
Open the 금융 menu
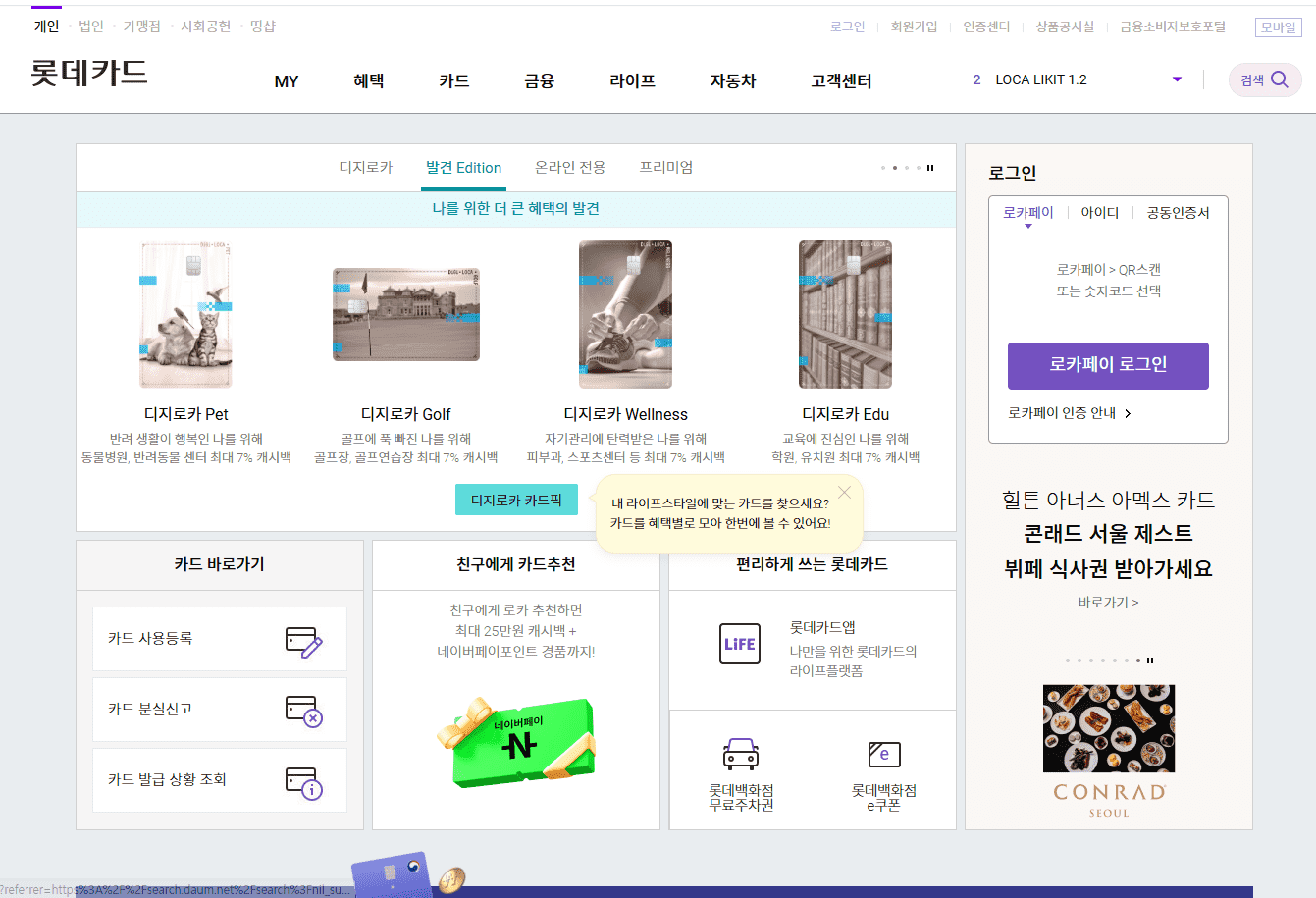click(540, 81)
